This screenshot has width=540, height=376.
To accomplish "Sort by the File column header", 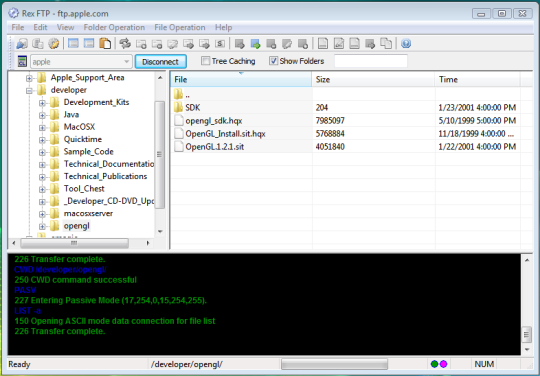I will (x=241, y=80).
